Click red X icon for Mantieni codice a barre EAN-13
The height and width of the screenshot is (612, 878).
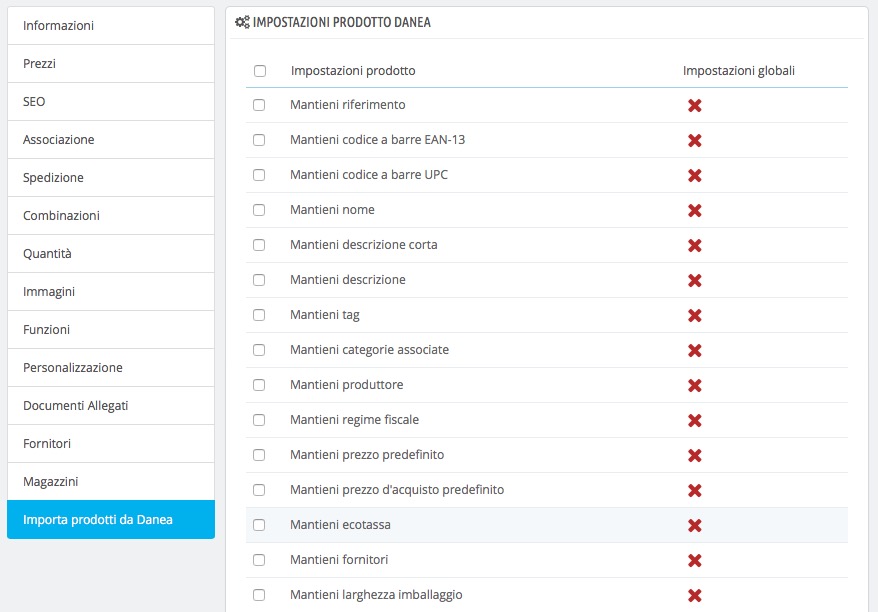tap(695, 141)
